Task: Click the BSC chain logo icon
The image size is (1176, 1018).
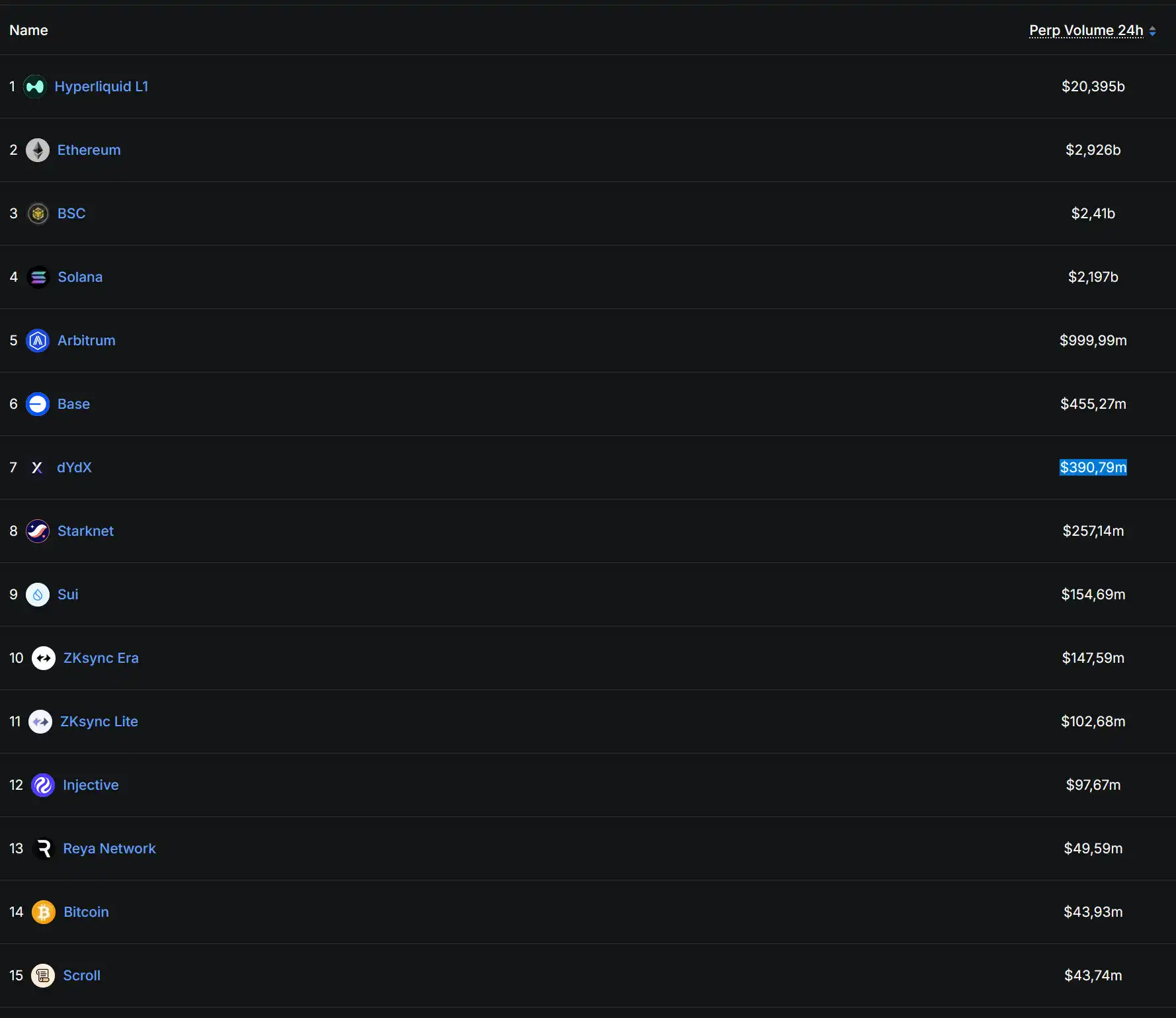Action: tap(38, 214)
